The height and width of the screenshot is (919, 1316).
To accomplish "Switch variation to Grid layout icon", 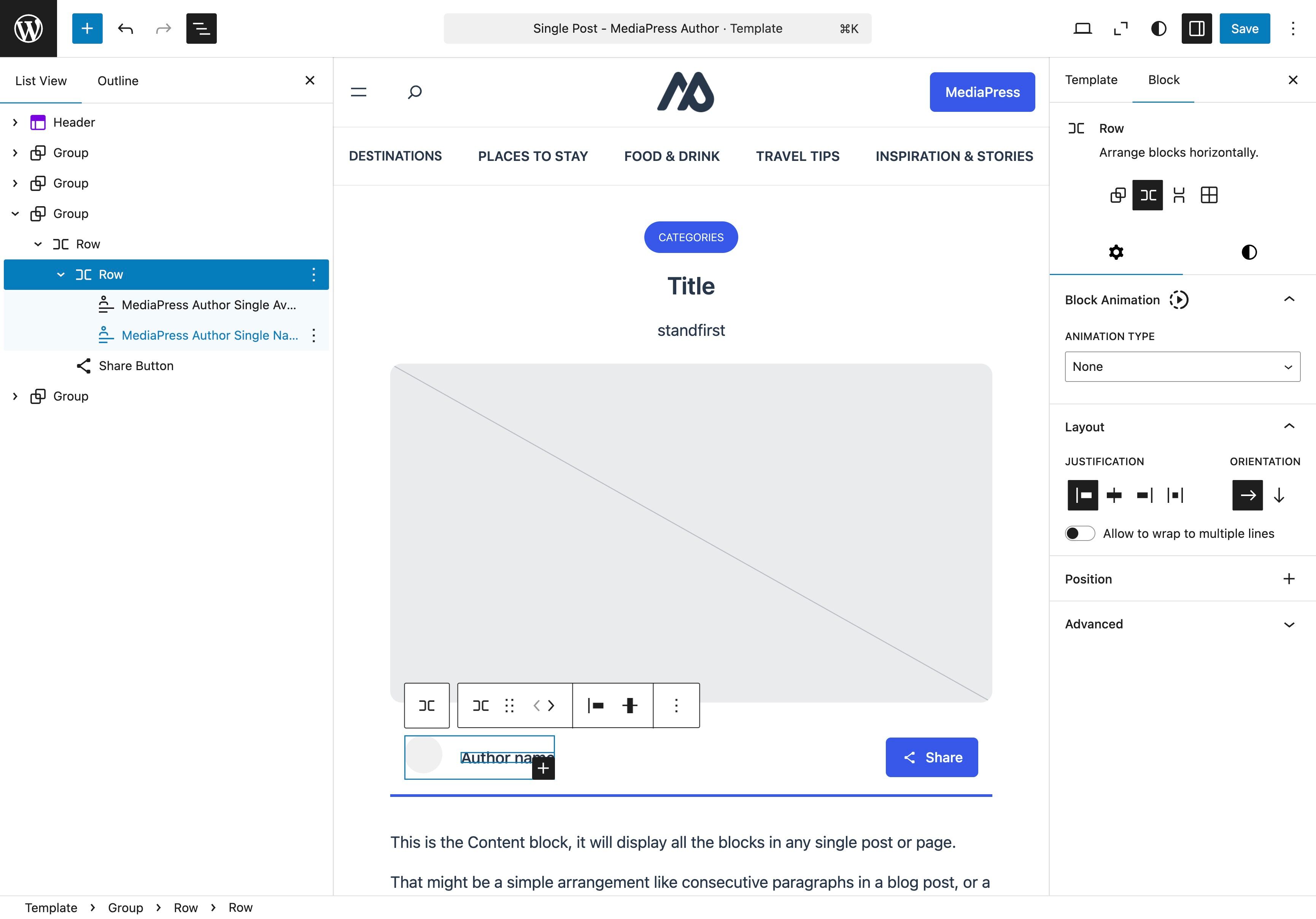I will tap(1209, 195).
